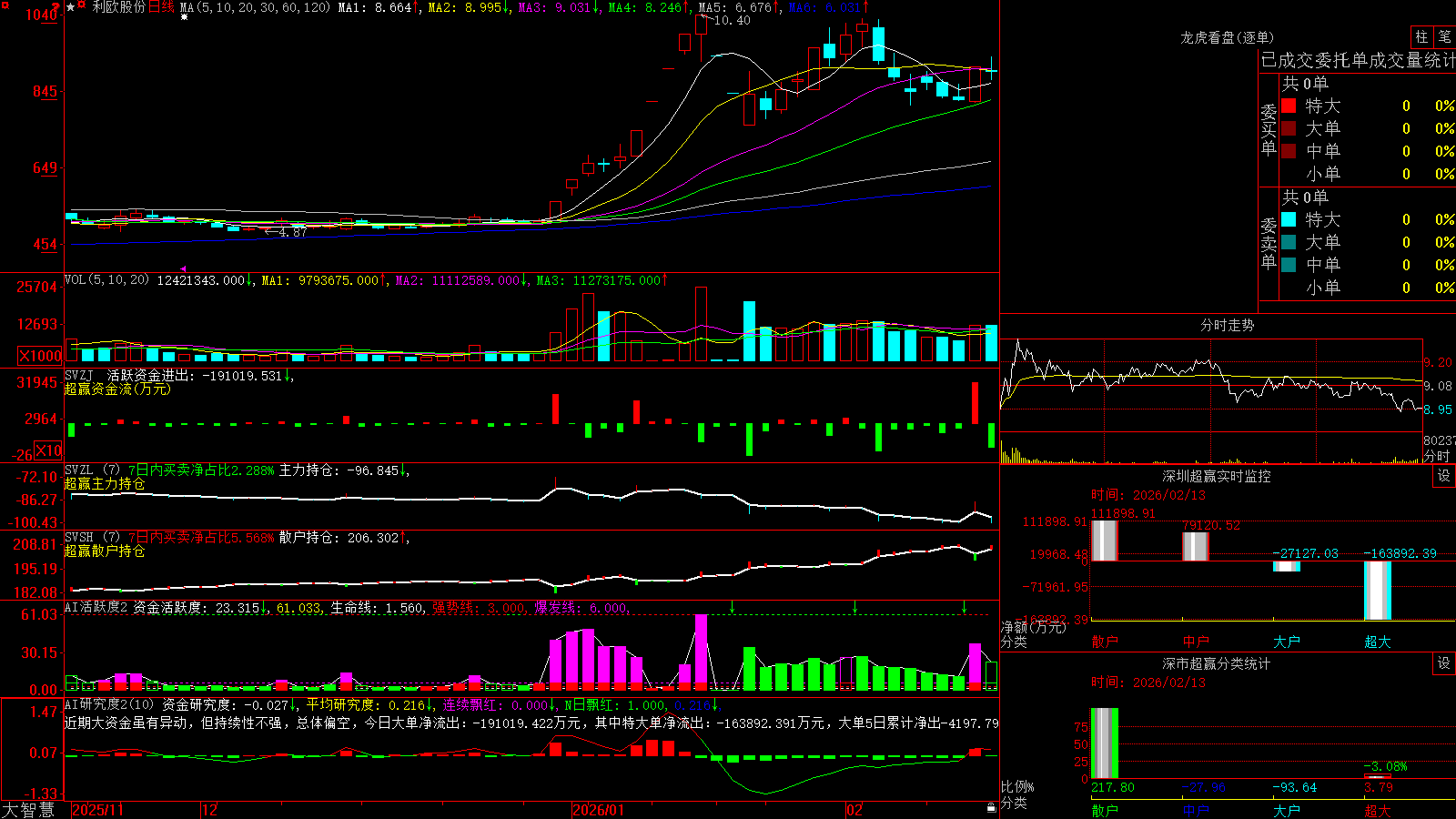
Task: Click the 大户 bar valued -27127.03
Action: point(1287,567)
